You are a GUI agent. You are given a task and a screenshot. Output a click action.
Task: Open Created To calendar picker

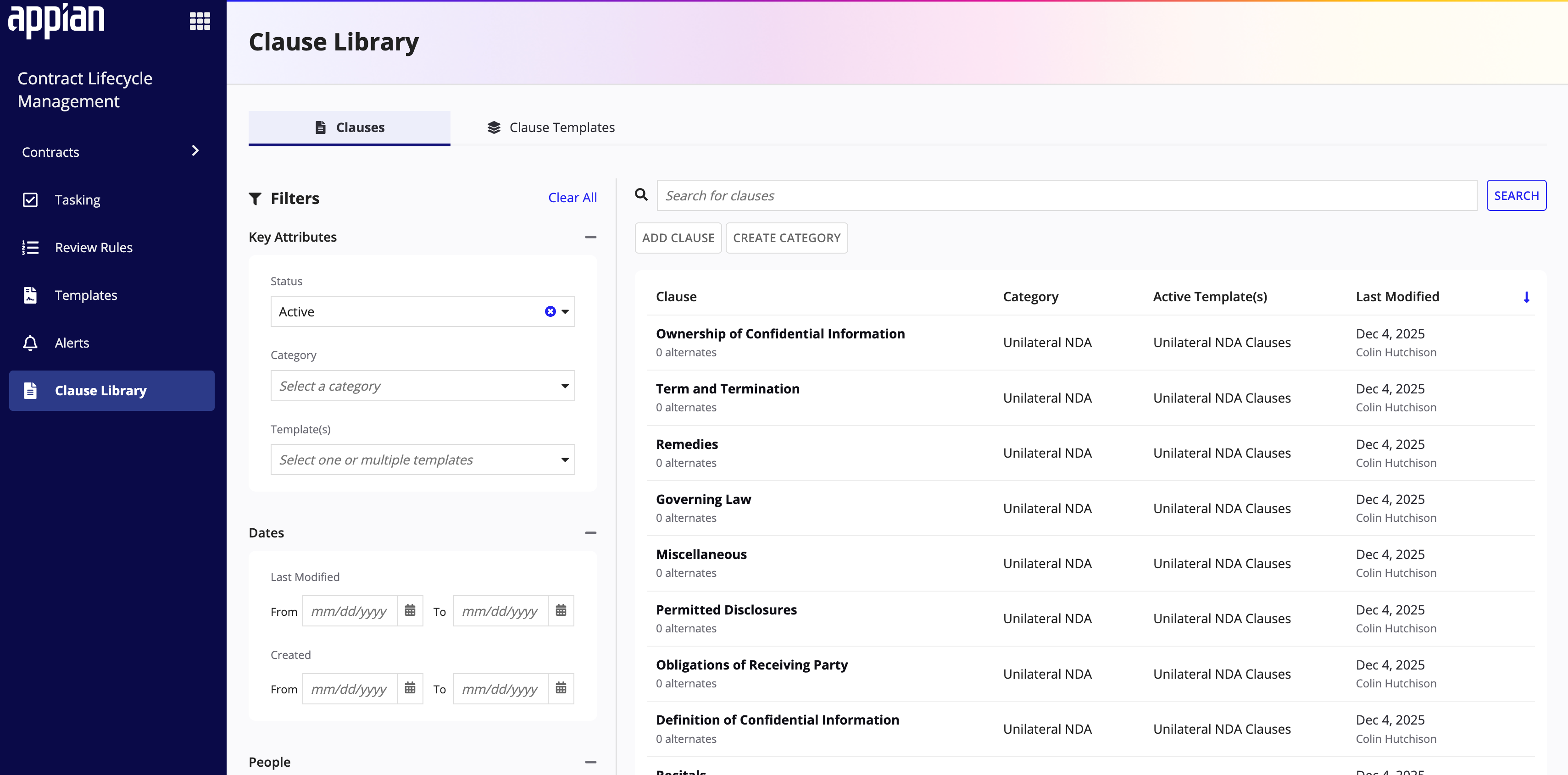pyautogui.click(x=561, y=688)
